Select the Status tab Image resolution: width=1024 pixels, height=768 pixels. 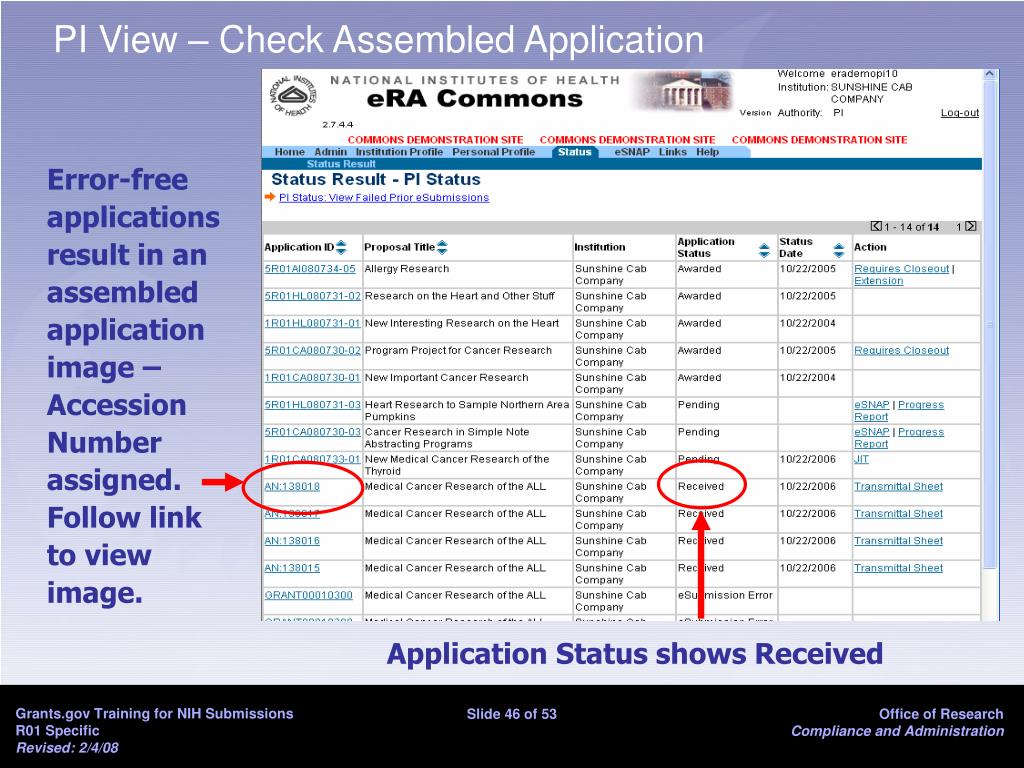(575, 152)
